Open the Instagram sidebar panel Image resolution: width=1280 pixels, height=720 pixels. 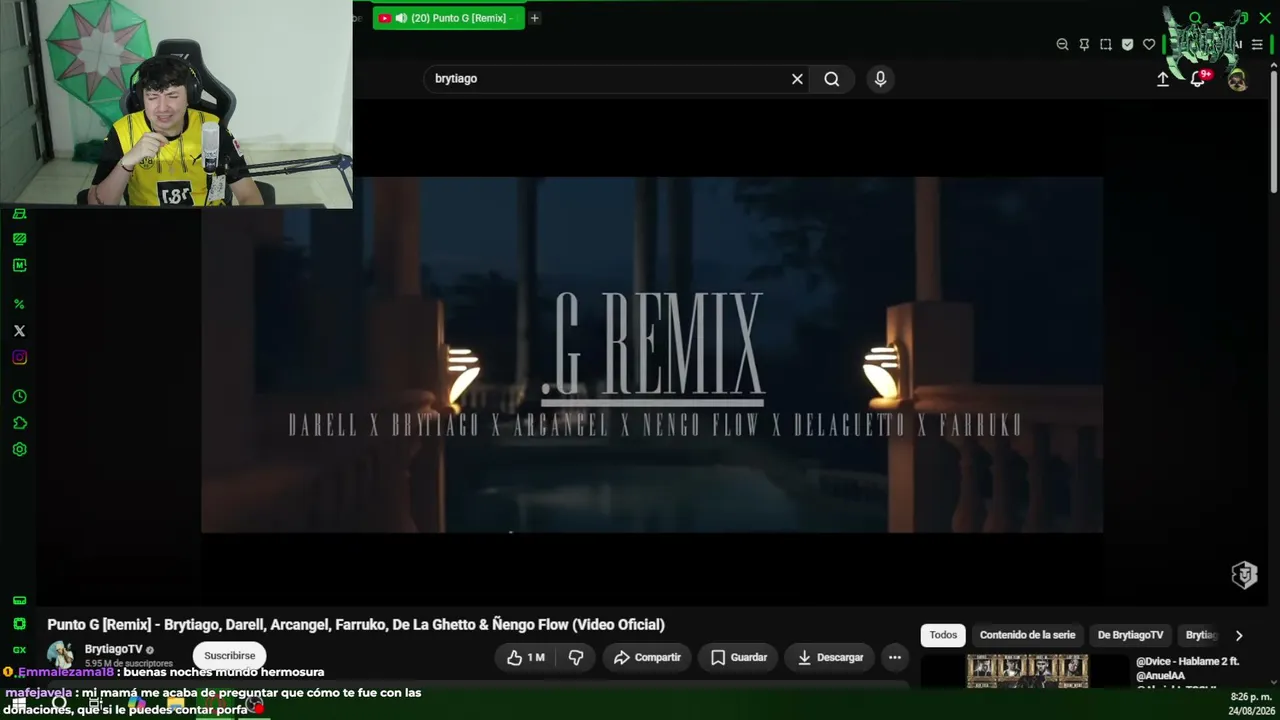pyautogui.click(x=19, y=358)
